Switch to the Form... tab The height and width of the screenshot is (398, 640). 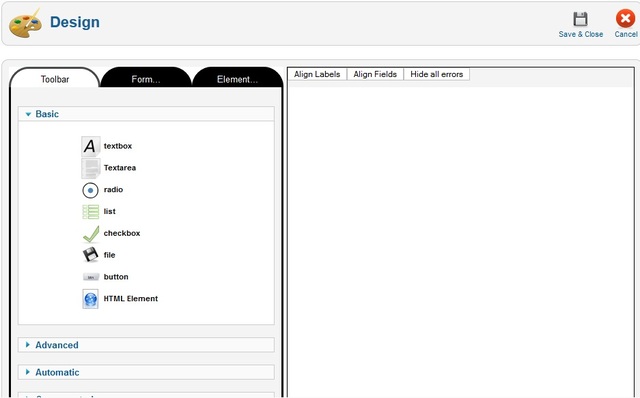146,79
